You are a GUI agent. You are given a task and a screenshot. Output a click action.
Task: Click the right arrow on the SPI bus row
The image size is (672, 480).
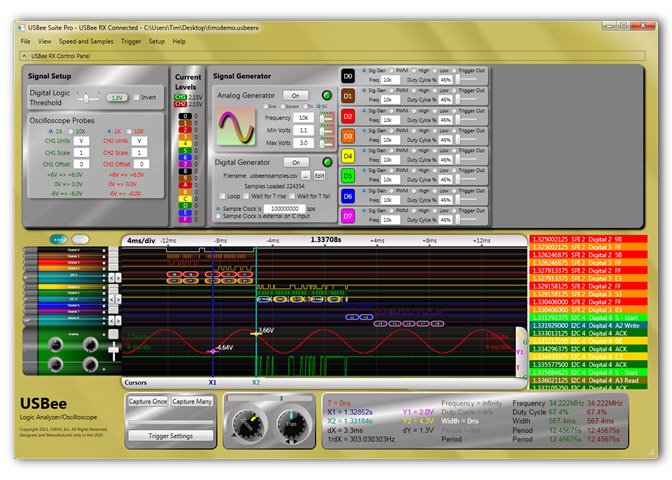point(118,278)
